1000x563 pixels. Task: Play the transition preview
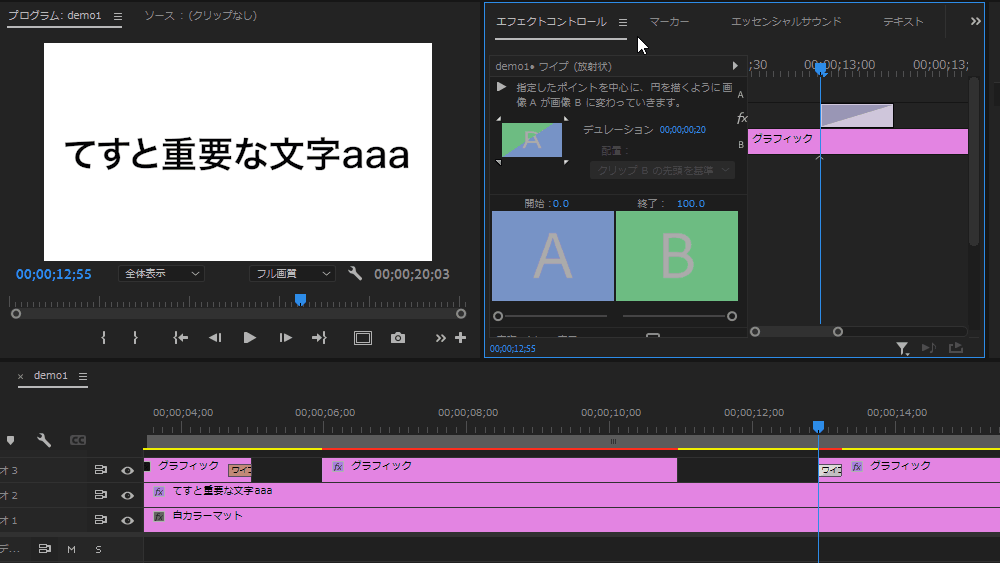point(501,87)
